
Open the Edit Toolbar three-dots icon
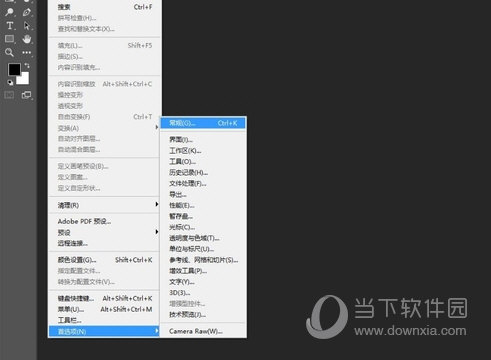point(27,53)
